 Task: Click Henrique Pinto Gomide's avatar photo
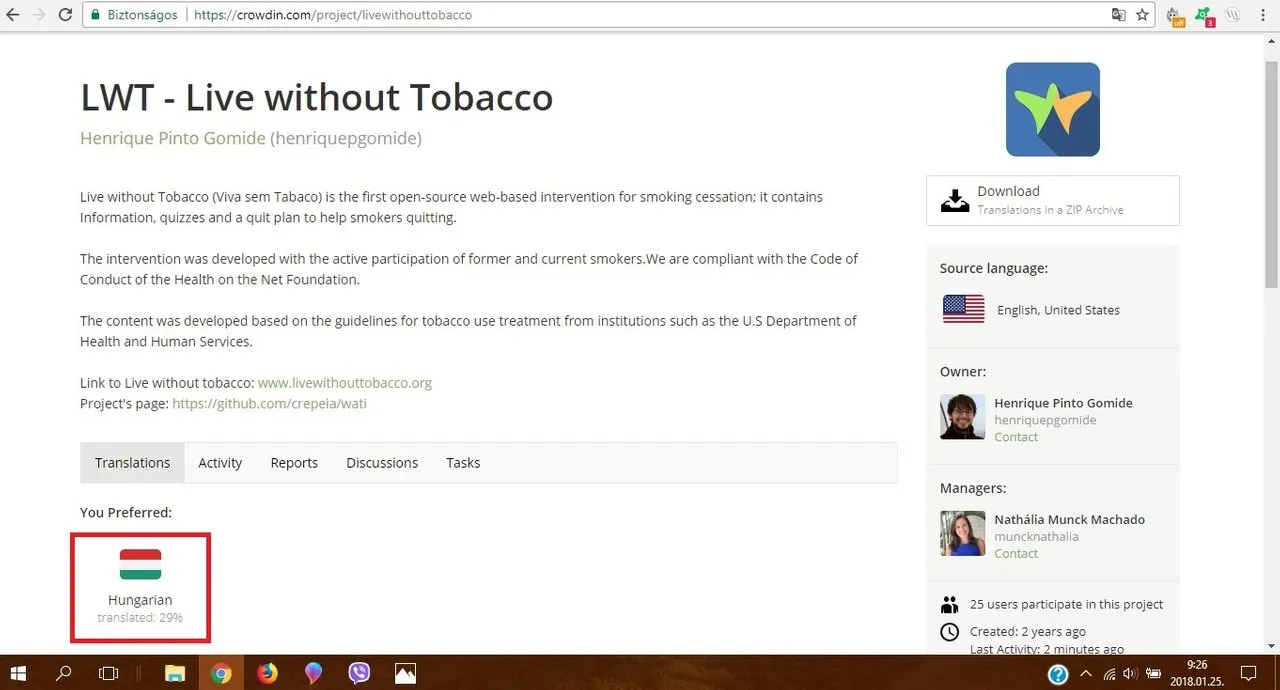962,416
